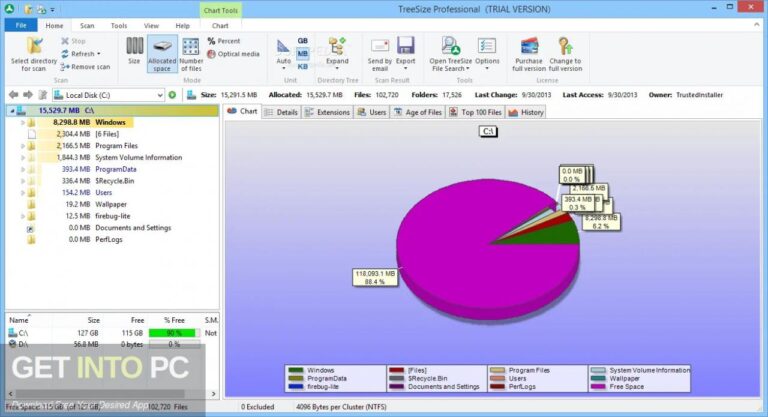Open Optical media option
Image resolution: width=768 pixels, height=417 pixels.
(x=233, y=54)
